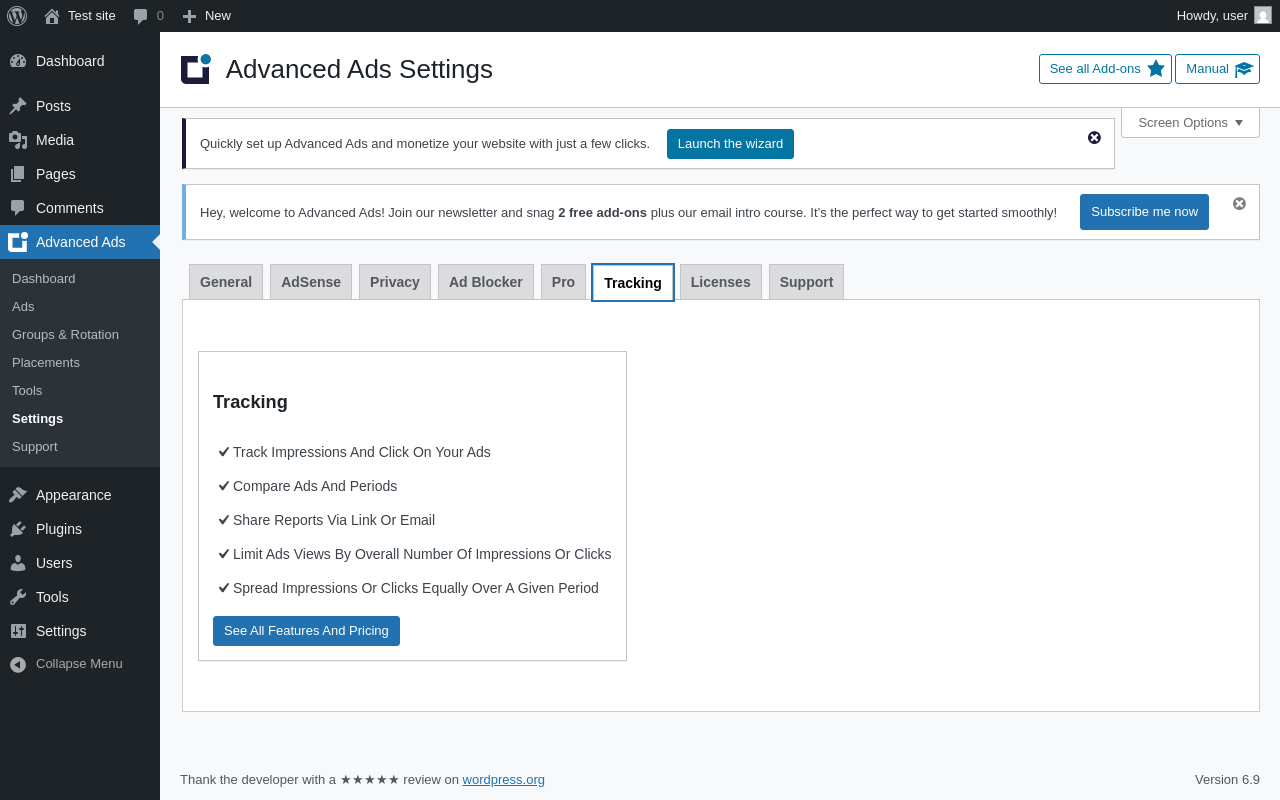
Task: Click the user avatar in admin bar
Action: (1263, 15)
